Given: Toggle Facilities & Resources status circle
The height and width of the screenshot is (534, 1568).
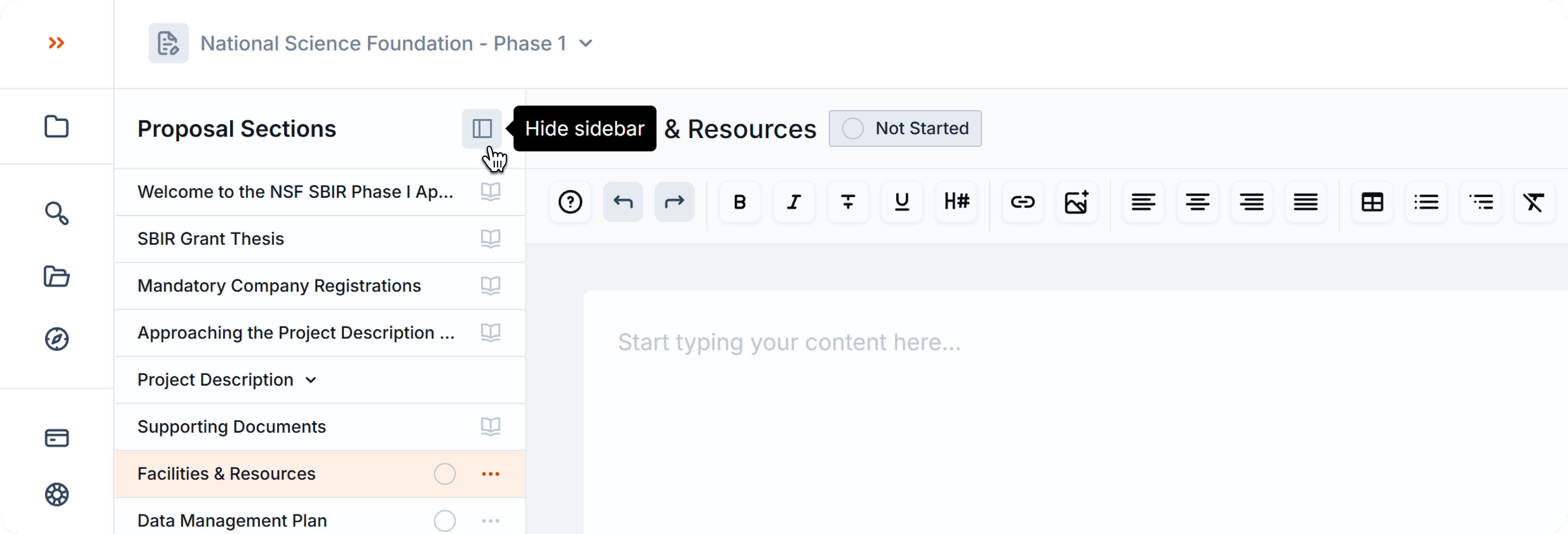Looking at the screenshot, I should pyautogui.click(x=445, y=474).
